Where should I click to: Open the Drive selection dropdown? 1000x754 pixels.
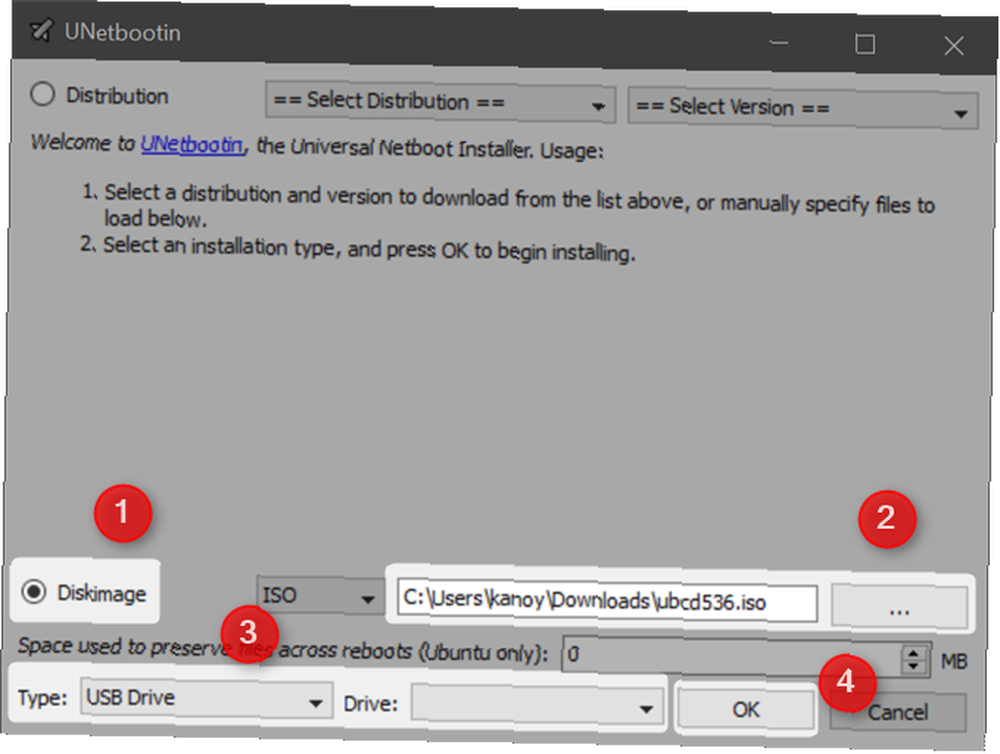click(x=536, y=704)
